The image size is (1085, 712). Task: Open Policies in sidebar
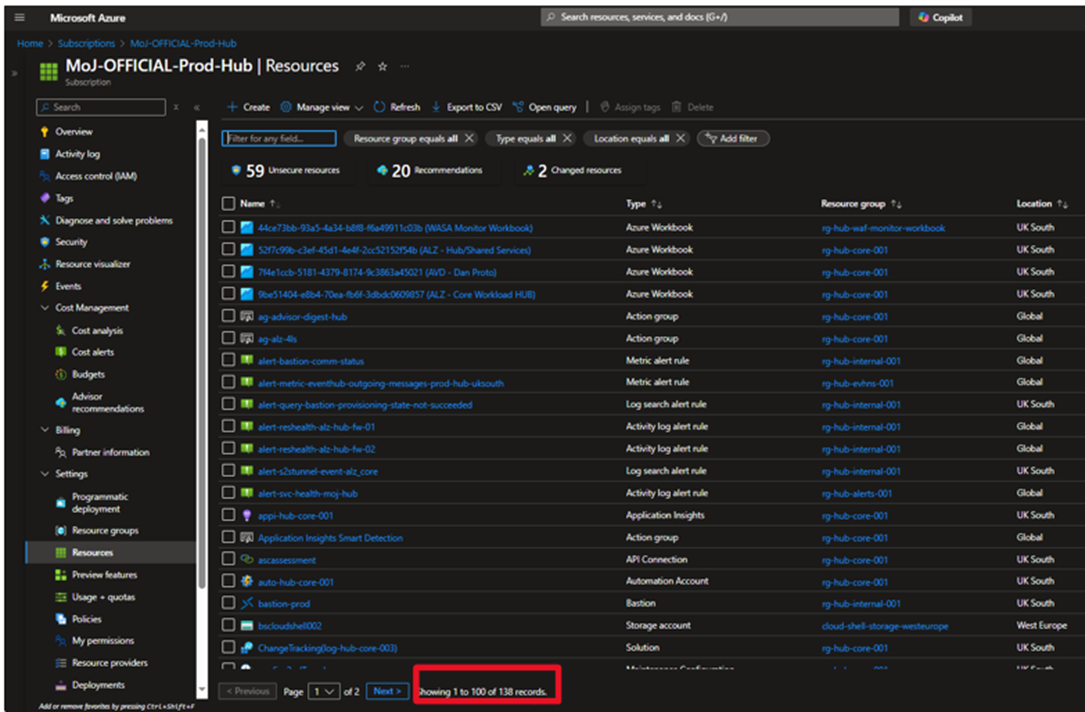tap(86, 619)
